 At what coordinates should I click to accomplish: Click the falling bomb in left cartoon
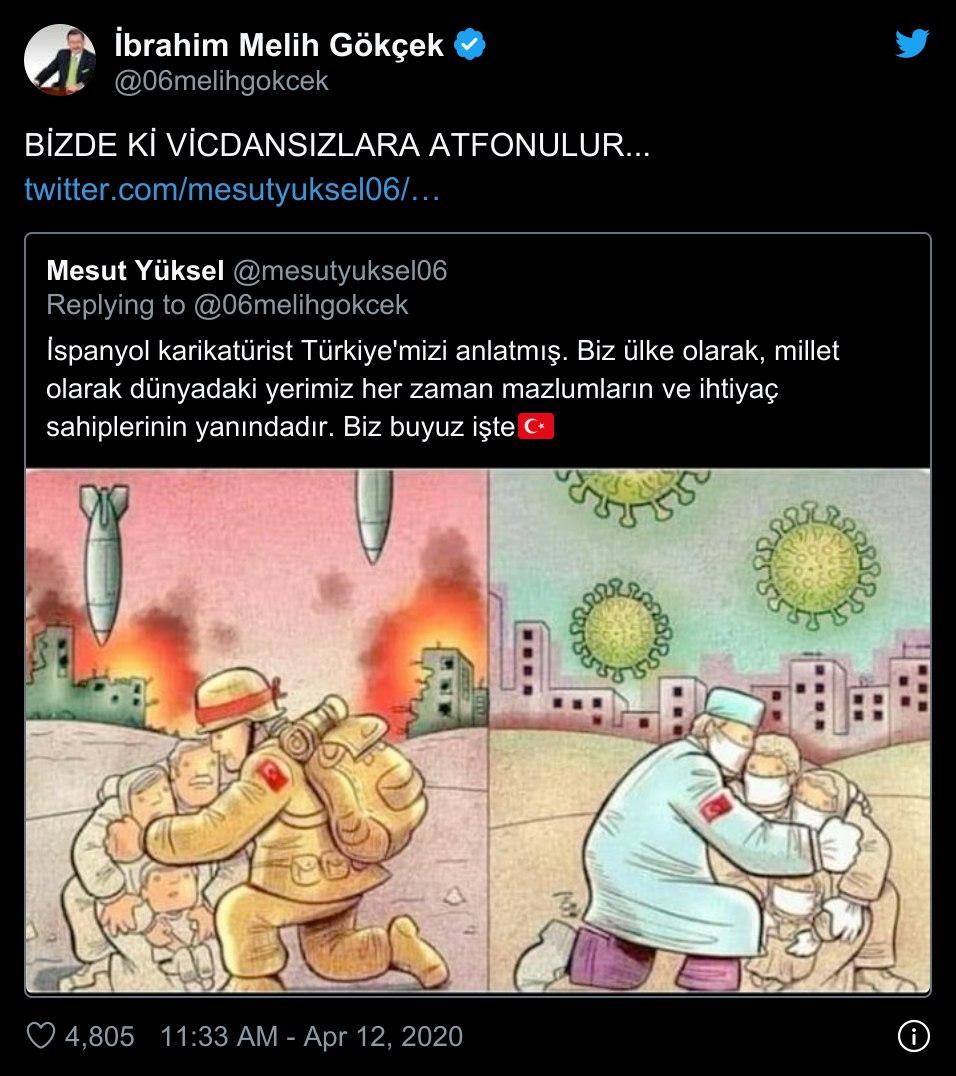tap(103, 564)
